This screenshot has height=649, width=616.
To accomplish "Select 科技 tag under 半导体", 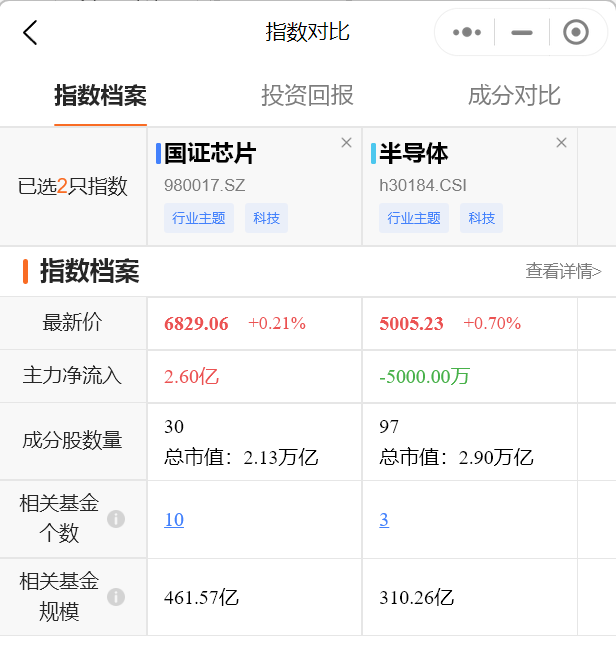I will point(481,218).
